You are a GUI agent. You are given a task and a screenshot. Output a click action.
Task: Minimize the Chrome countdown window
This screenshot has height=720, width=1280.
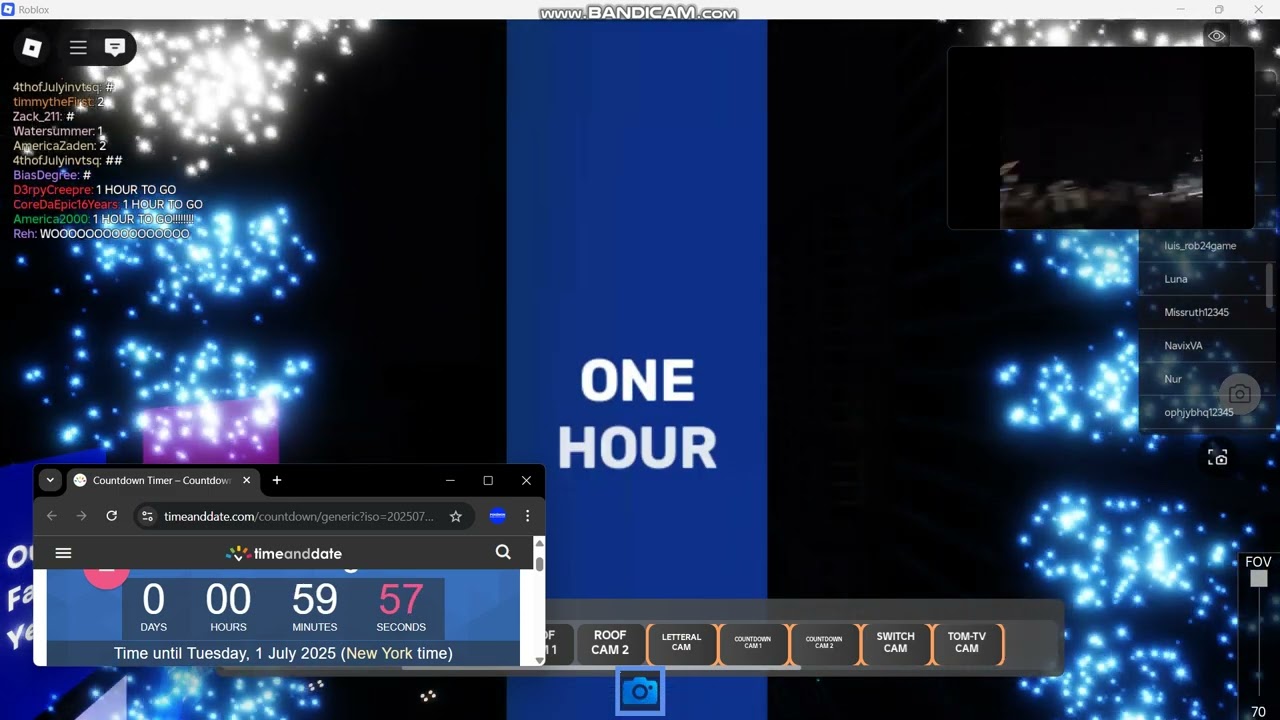(x=450, y=480)
